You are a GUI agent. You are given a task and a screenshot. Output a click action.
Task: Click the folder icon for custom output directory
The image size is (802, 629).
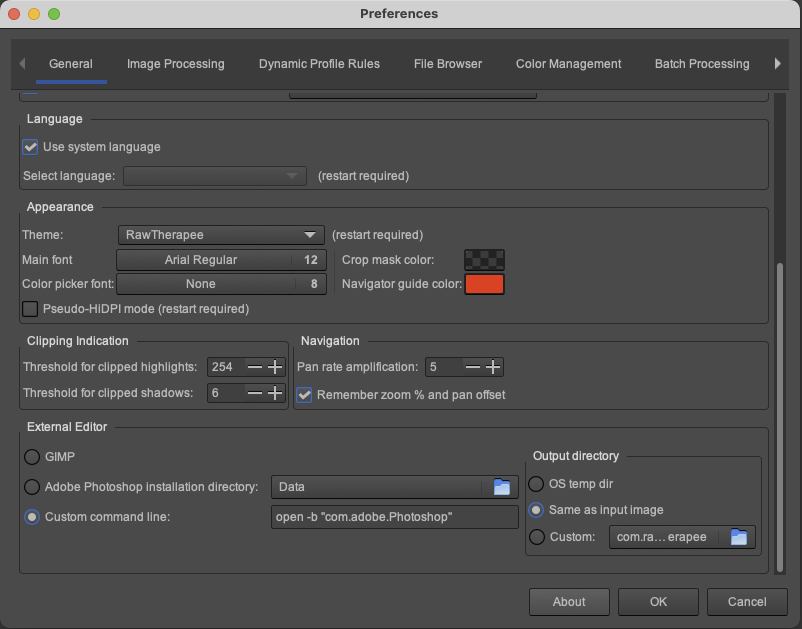738,537
